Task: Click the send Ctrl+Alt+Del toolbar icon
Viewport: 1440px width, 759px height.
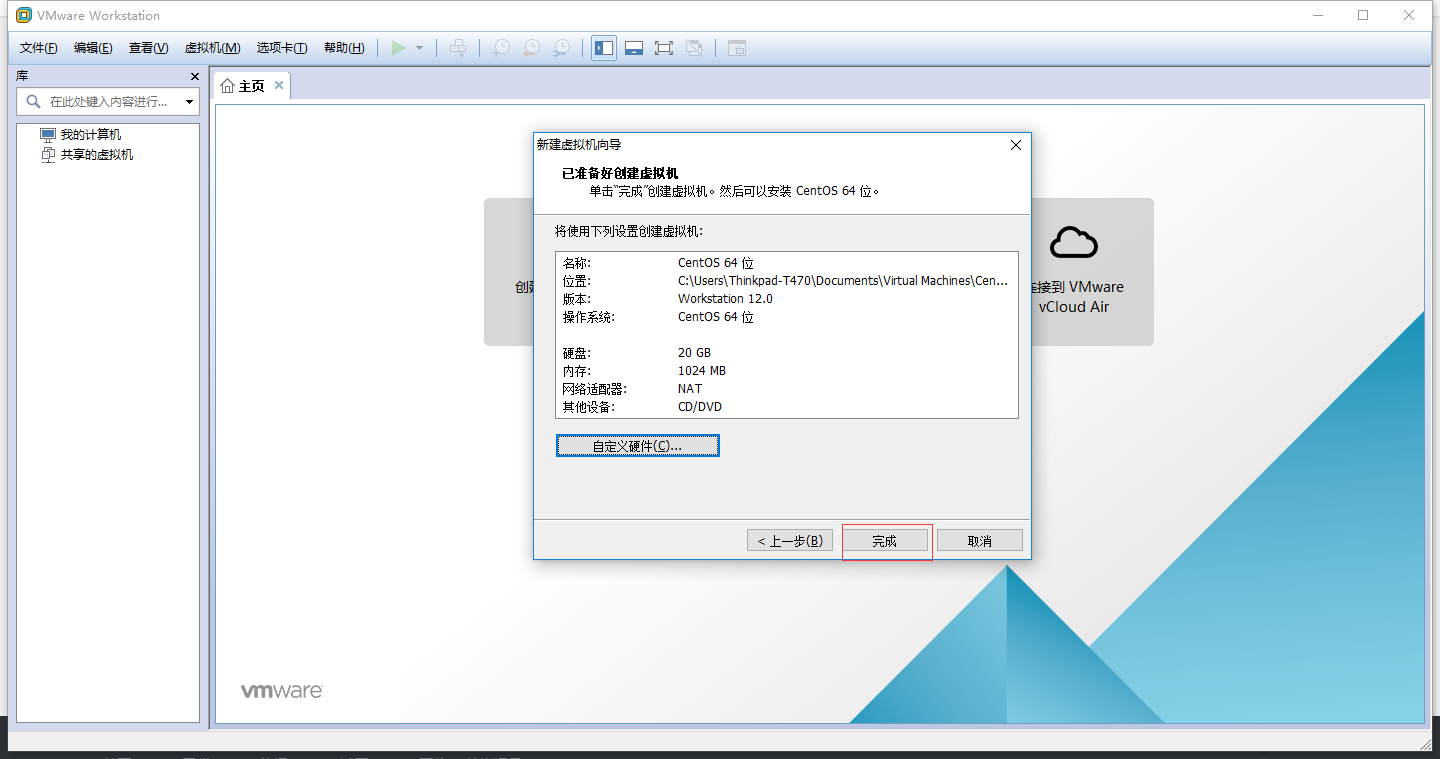Action: [x=458, y=48]
